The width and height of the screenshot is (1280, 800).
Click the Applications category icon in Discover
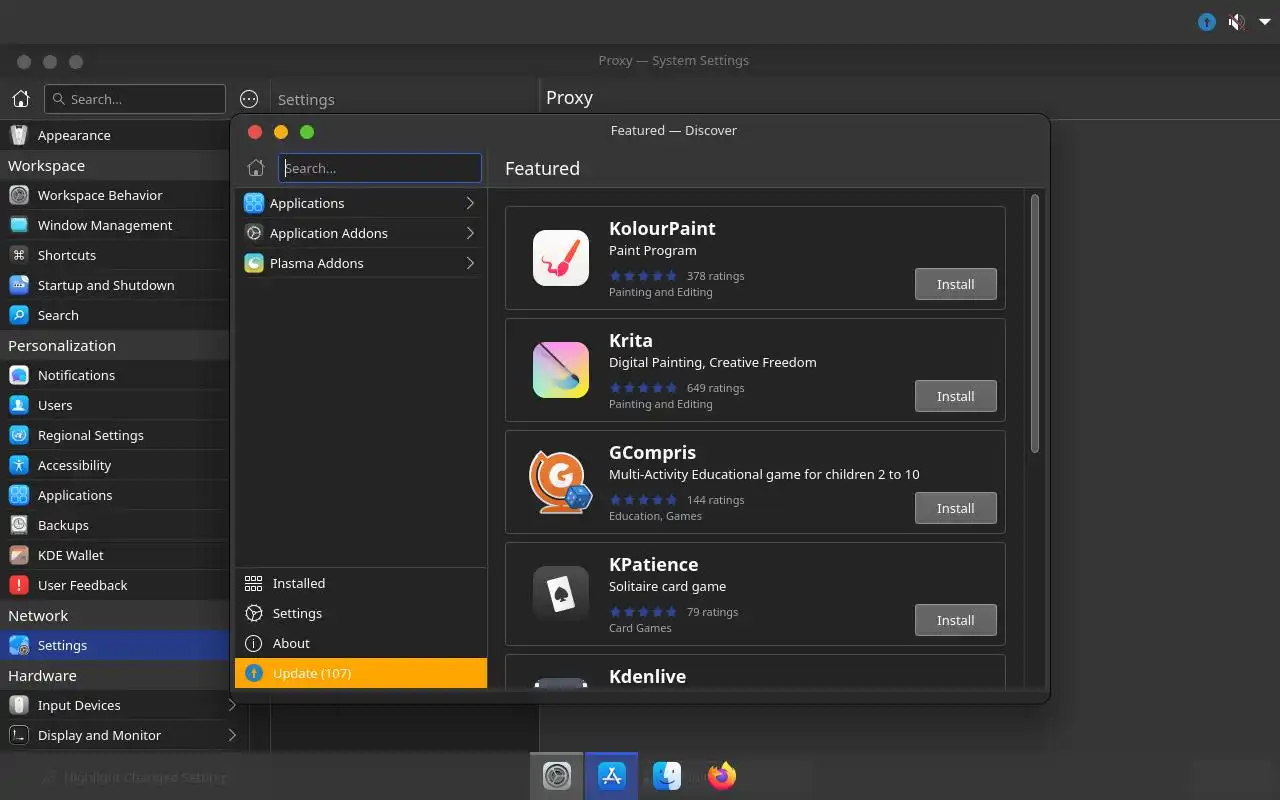pos(254,203)
